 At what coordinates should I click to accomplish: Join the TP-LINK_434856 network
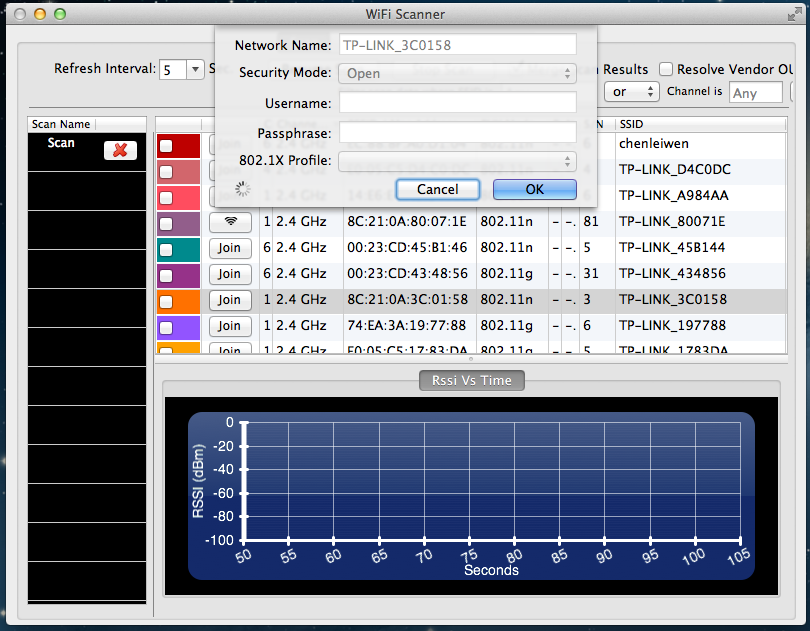tap(230, 274)
